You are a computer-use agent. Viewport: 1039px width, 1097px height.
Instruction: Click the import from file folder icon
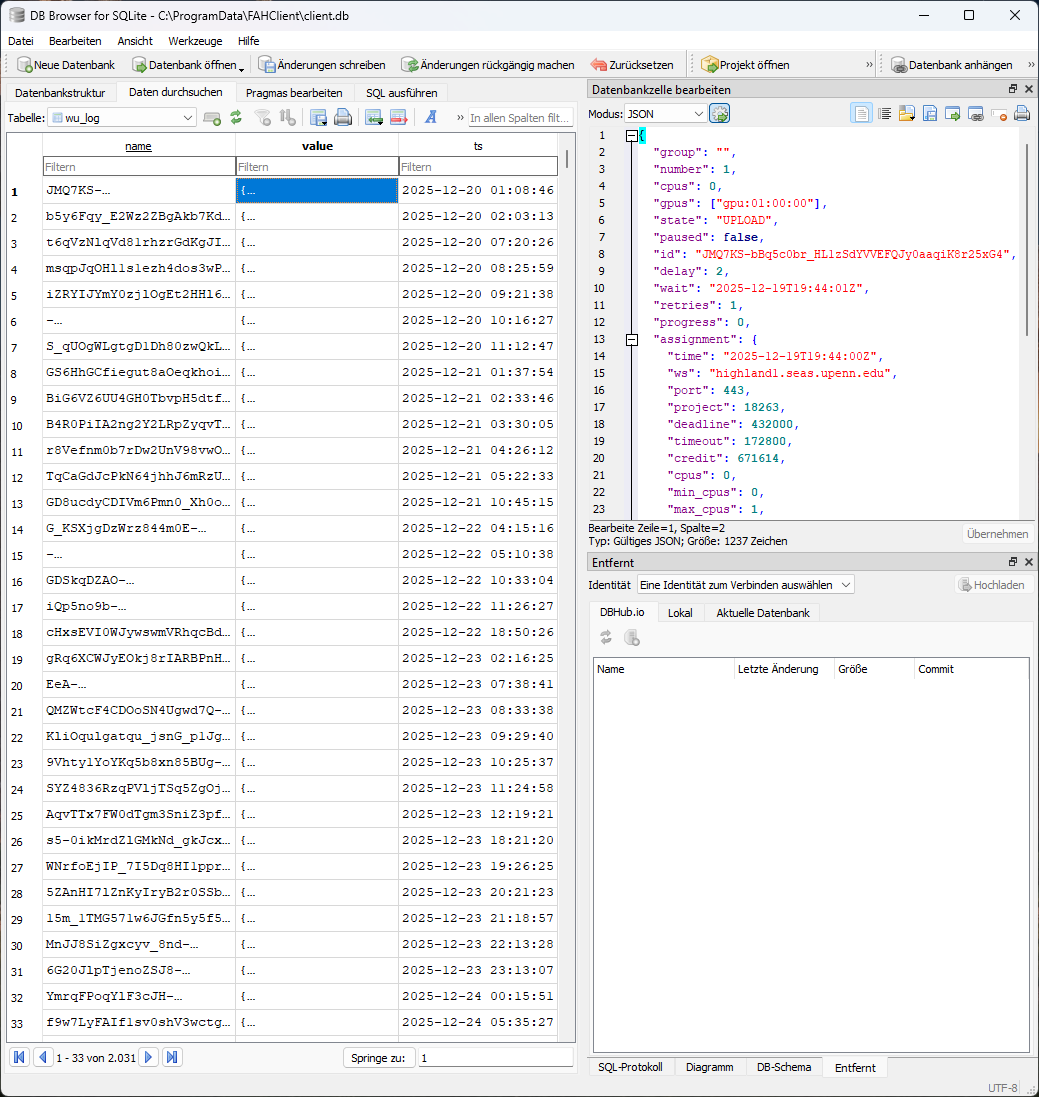point(907,113)
